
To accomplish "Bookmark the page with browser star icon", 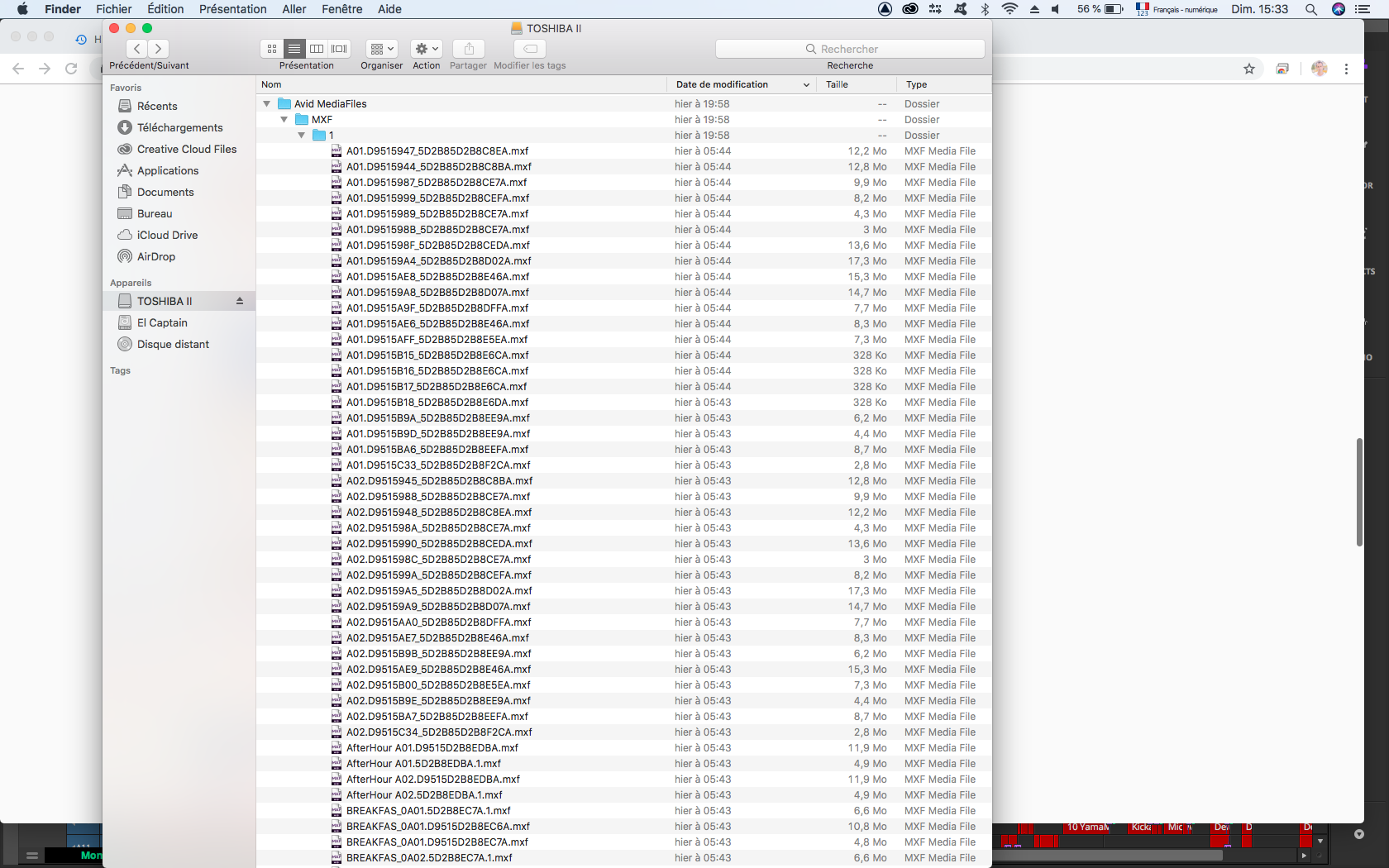I will 1249,69.
